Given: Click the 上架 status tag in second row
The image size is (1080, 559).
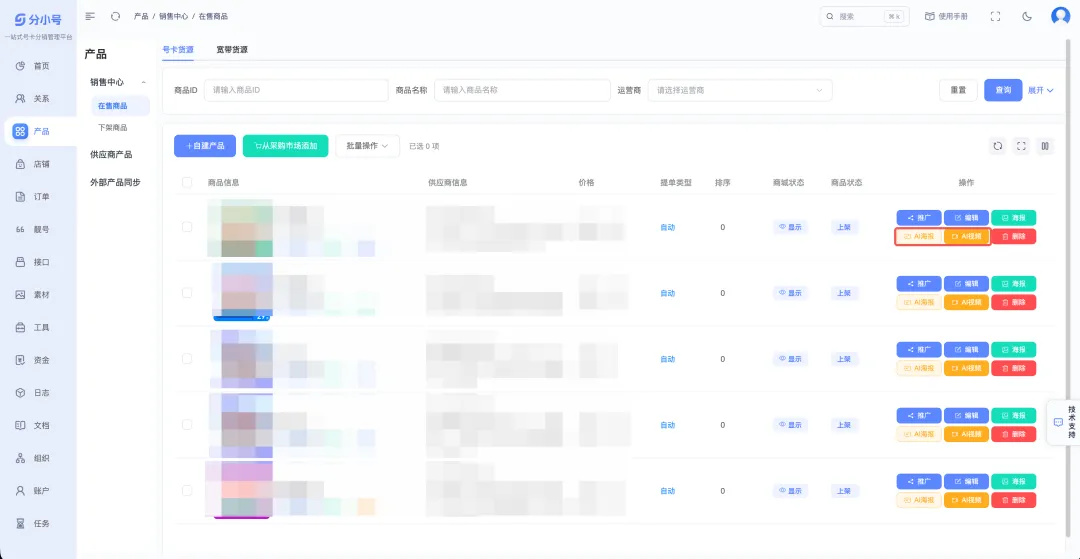Looking at the screenshot, I should coord(844,293).
